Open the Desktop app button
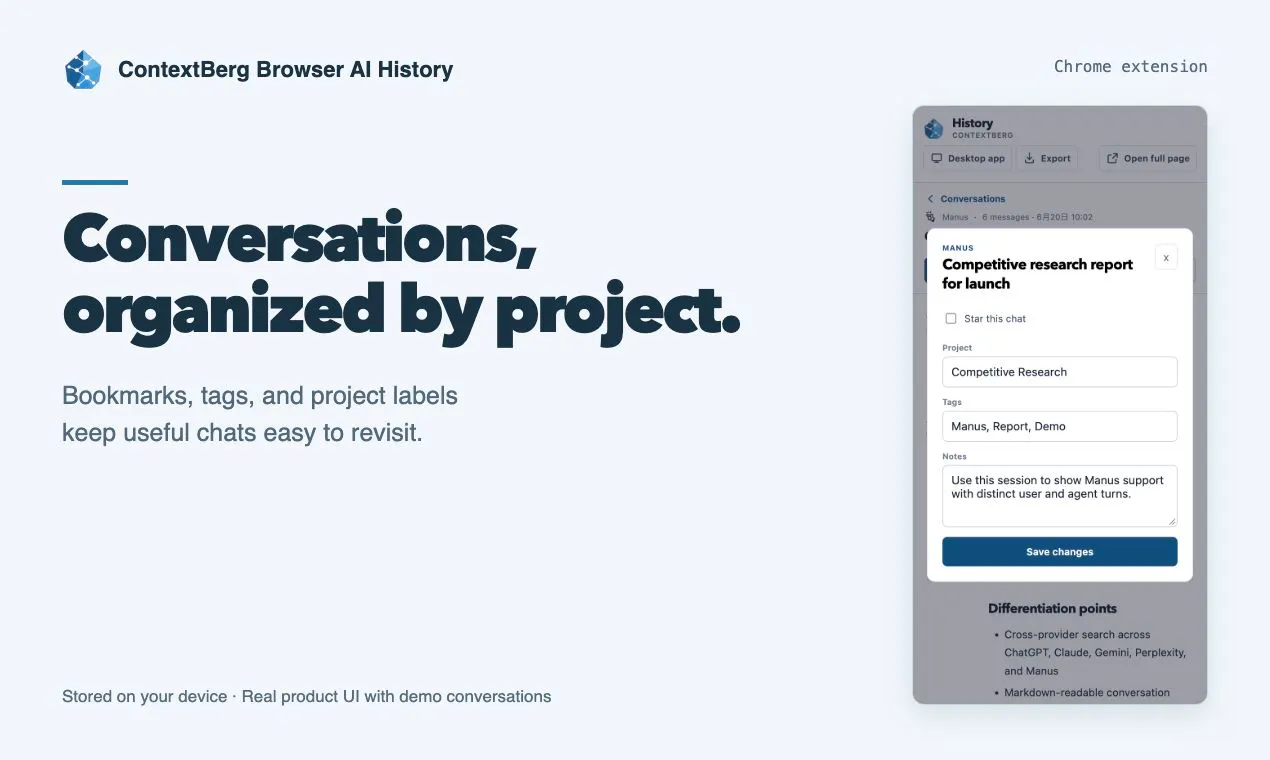 click(x=967, y=158)
